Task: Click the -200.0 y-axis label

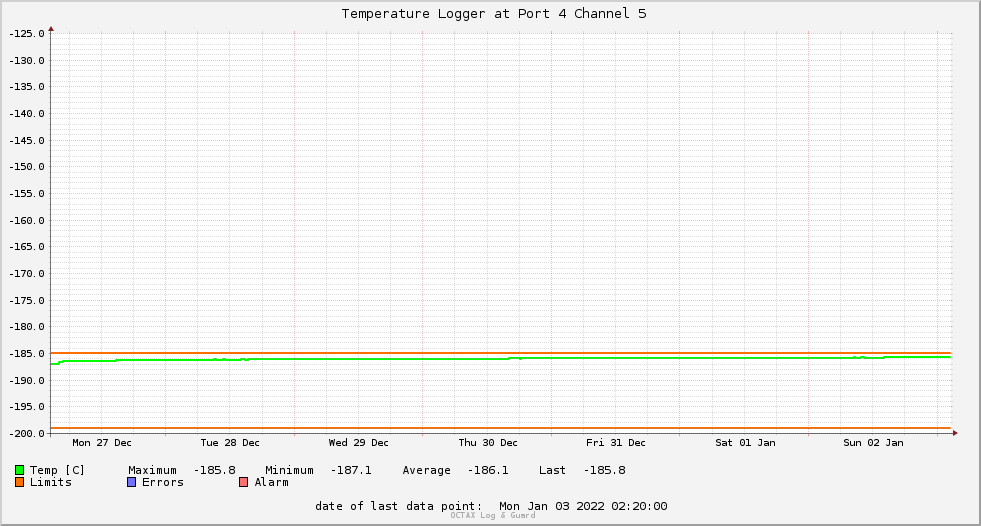Action: [27, 434]
